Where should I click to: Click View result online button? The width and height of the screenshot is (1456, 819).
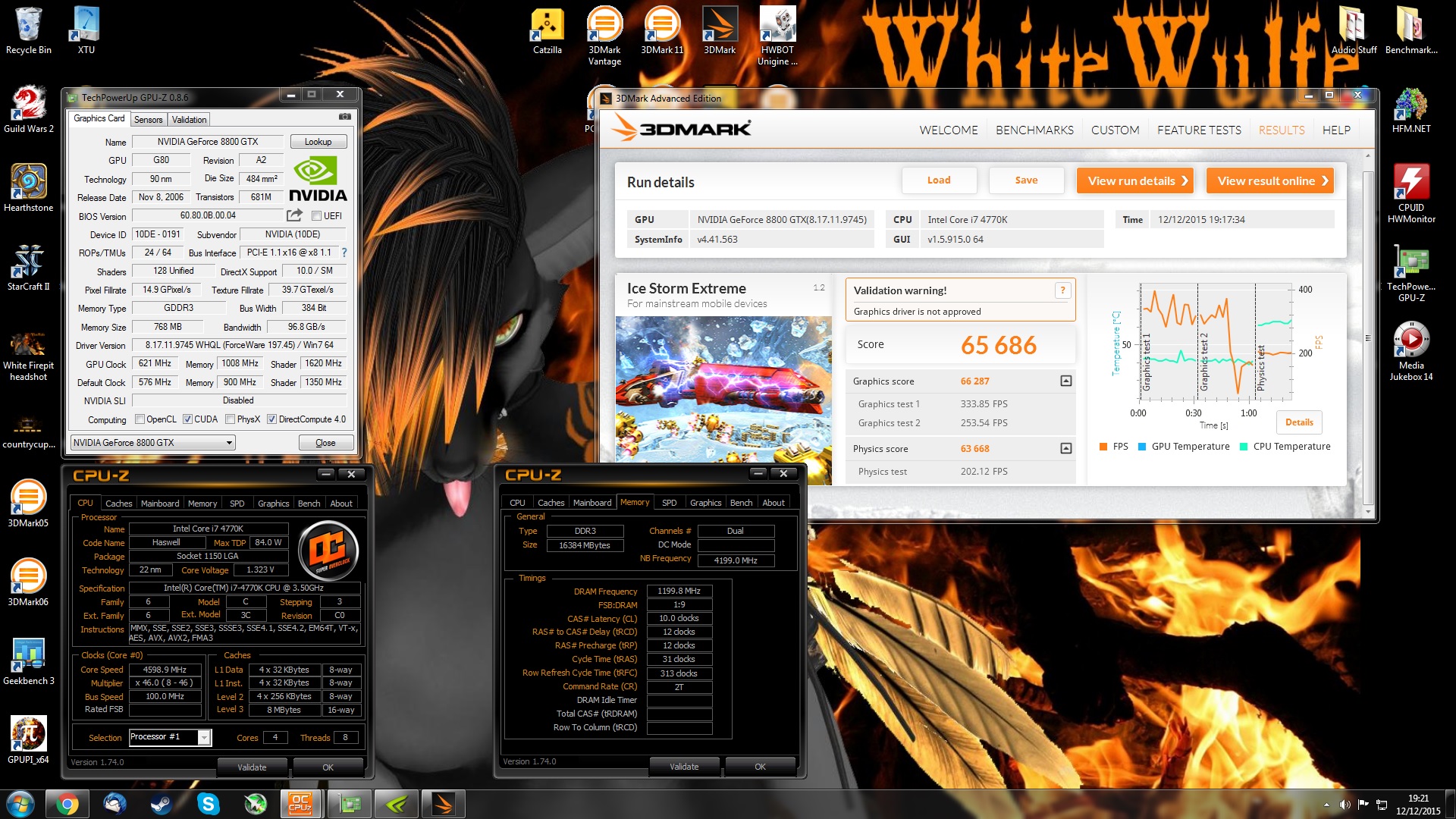(1269, 180)
